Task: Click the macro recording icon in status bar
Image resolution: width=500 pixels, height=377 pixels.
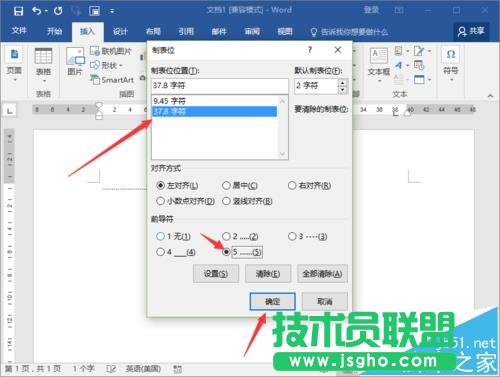Action: (178, 369)
